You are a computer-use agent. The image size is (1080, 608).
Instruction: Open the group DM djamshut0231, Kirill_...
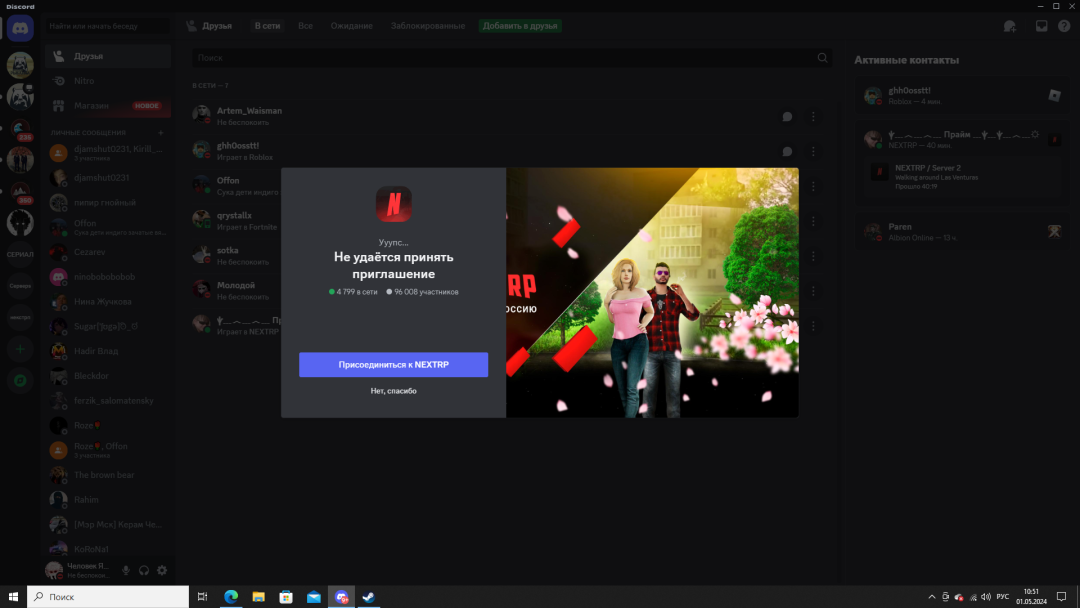pyautogui.click(x=108, y=153)
